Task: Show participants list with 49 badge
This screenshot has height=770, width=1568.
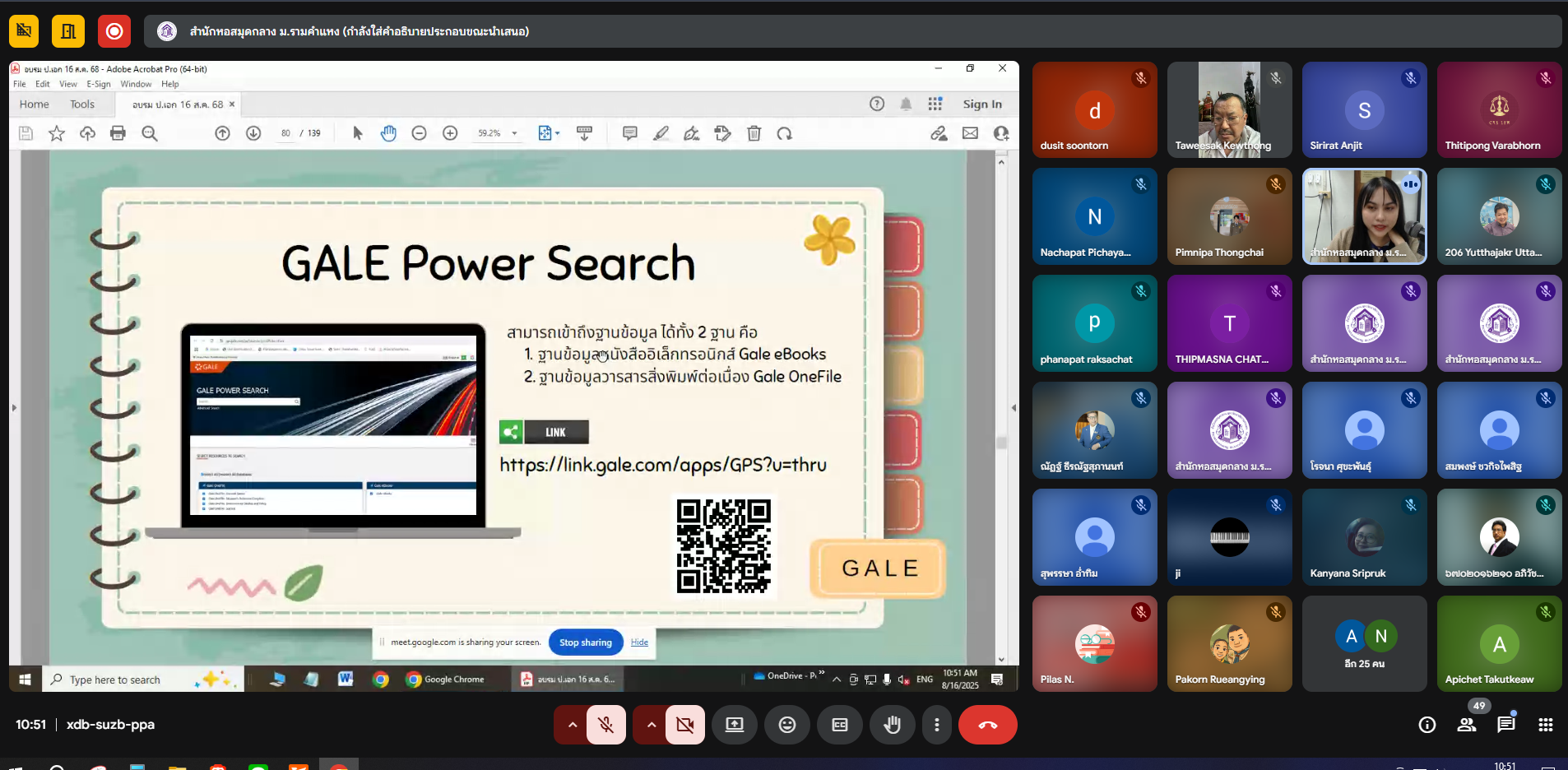Action: click(1467, 725)
